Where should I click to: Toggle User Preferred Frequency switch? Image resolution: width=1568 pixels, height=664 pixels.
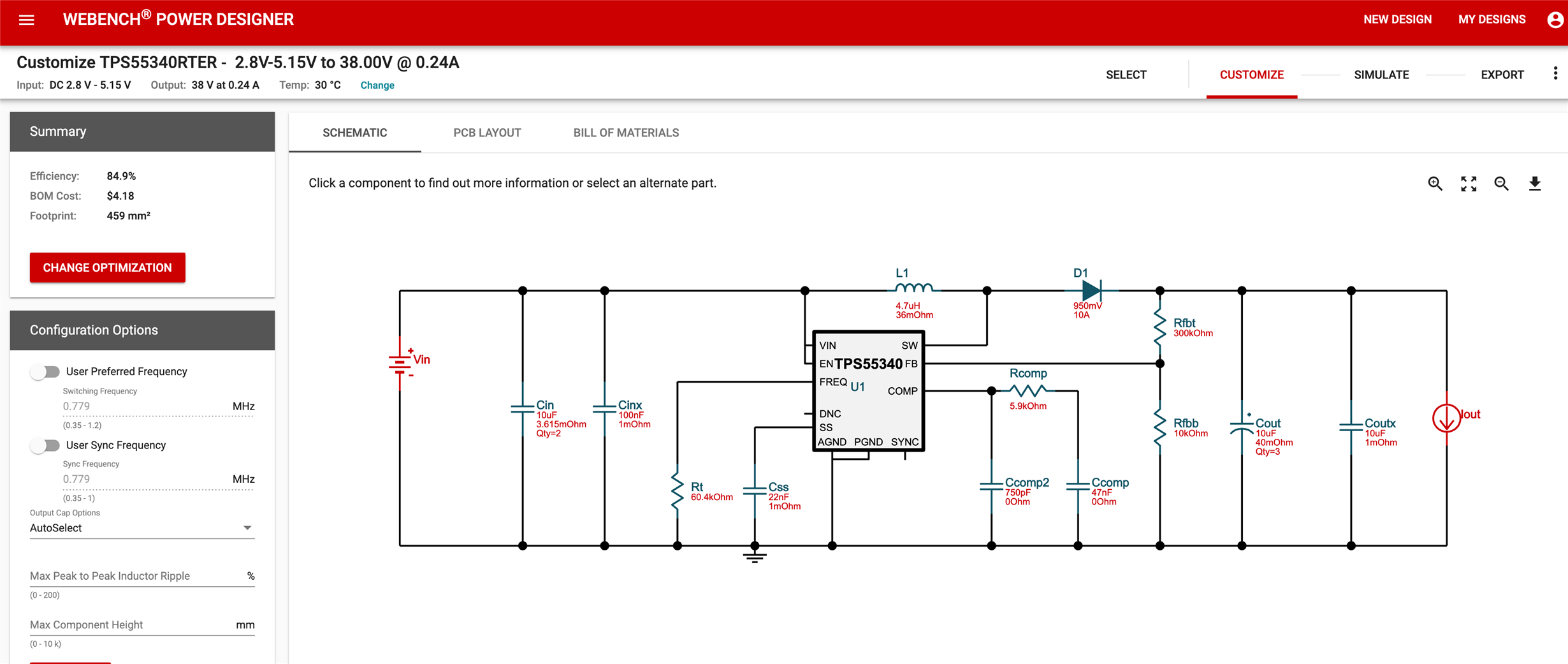click(x=45, y=372)
